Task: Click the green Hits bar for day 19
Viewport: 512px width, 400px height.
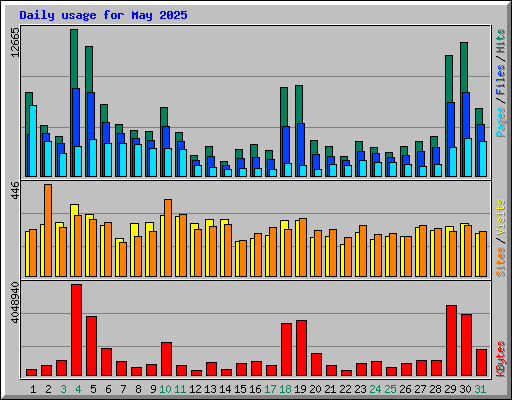Action: click(x=299, y=104)
